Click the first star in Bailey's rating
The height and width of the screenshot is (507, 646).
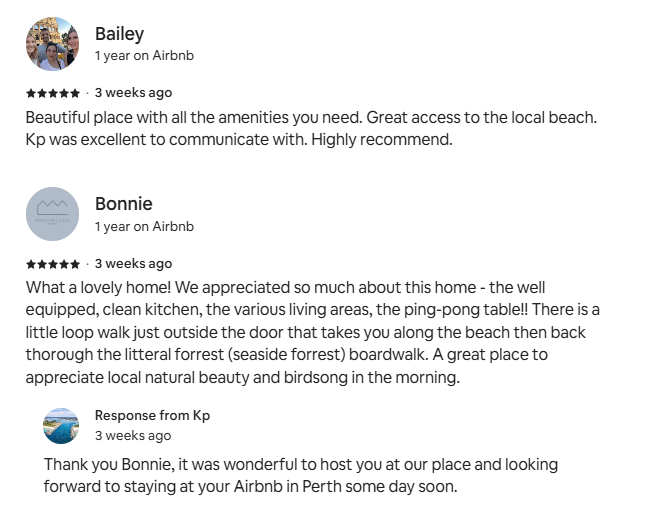point(30,93)
